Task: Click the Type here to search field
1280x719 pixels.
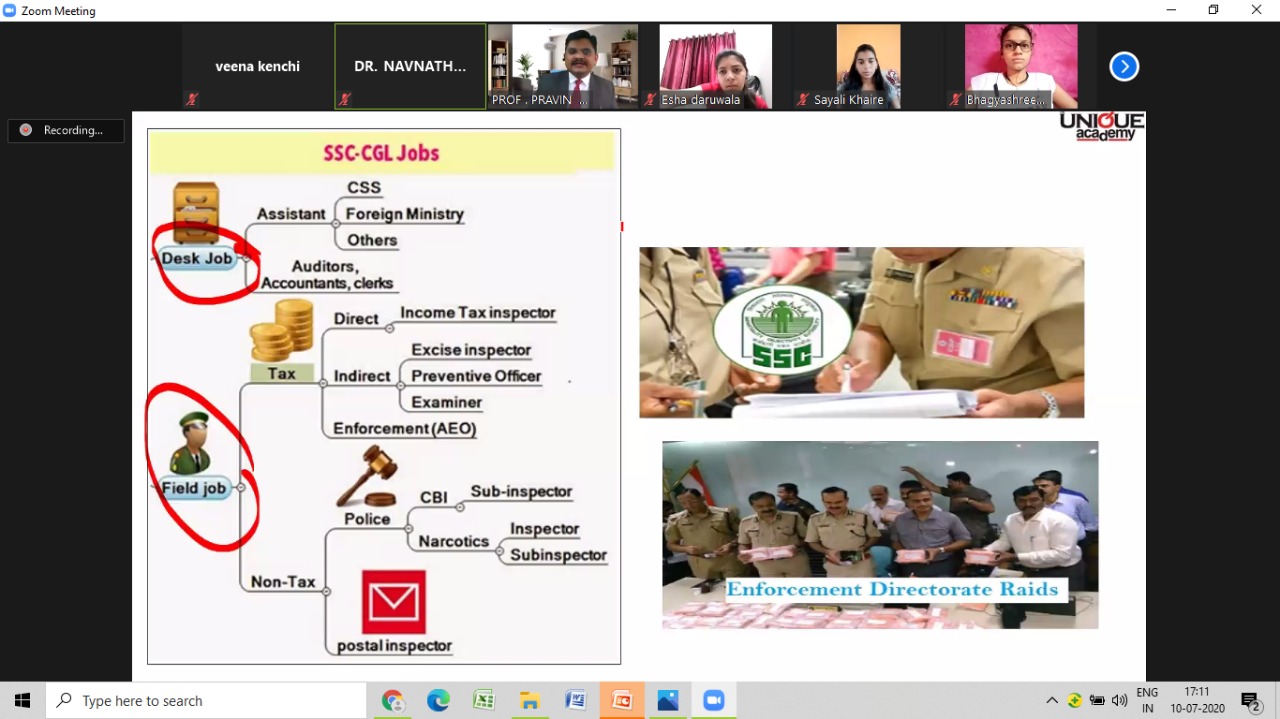Action: coord(200,700)
